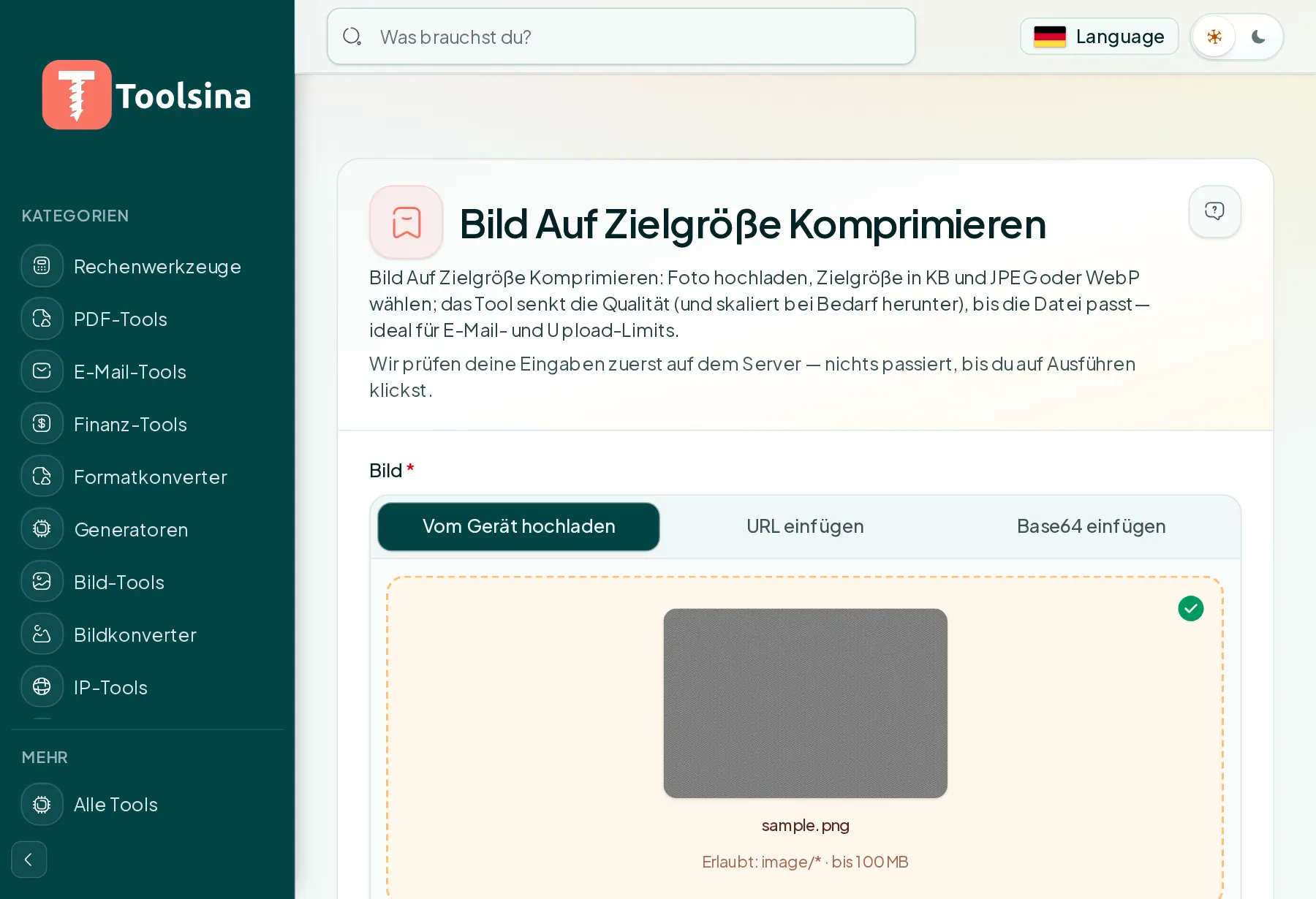Click the E-Mail-Tools envelope icon
This screenshot has height=899, width=1316.
pyautogui.click(x=42, y=371)
